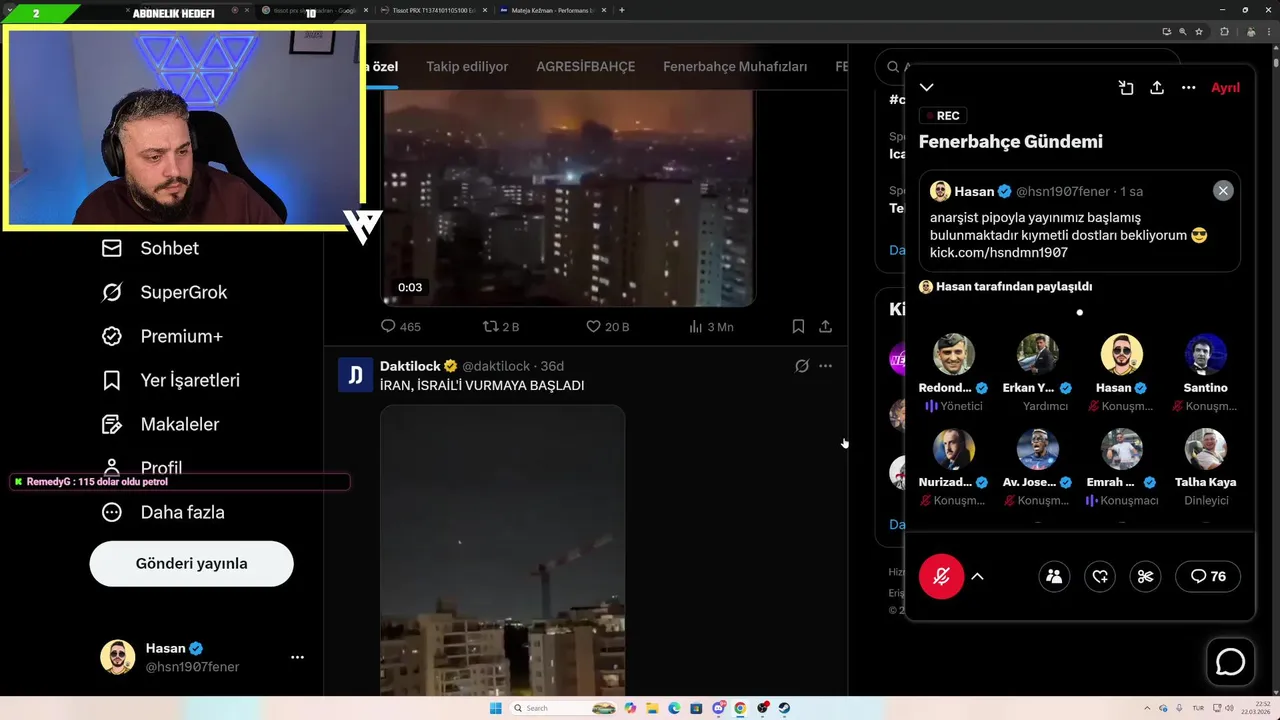
Task: Open Daktilock profile avatar
Action: click(x=355, y=375)
